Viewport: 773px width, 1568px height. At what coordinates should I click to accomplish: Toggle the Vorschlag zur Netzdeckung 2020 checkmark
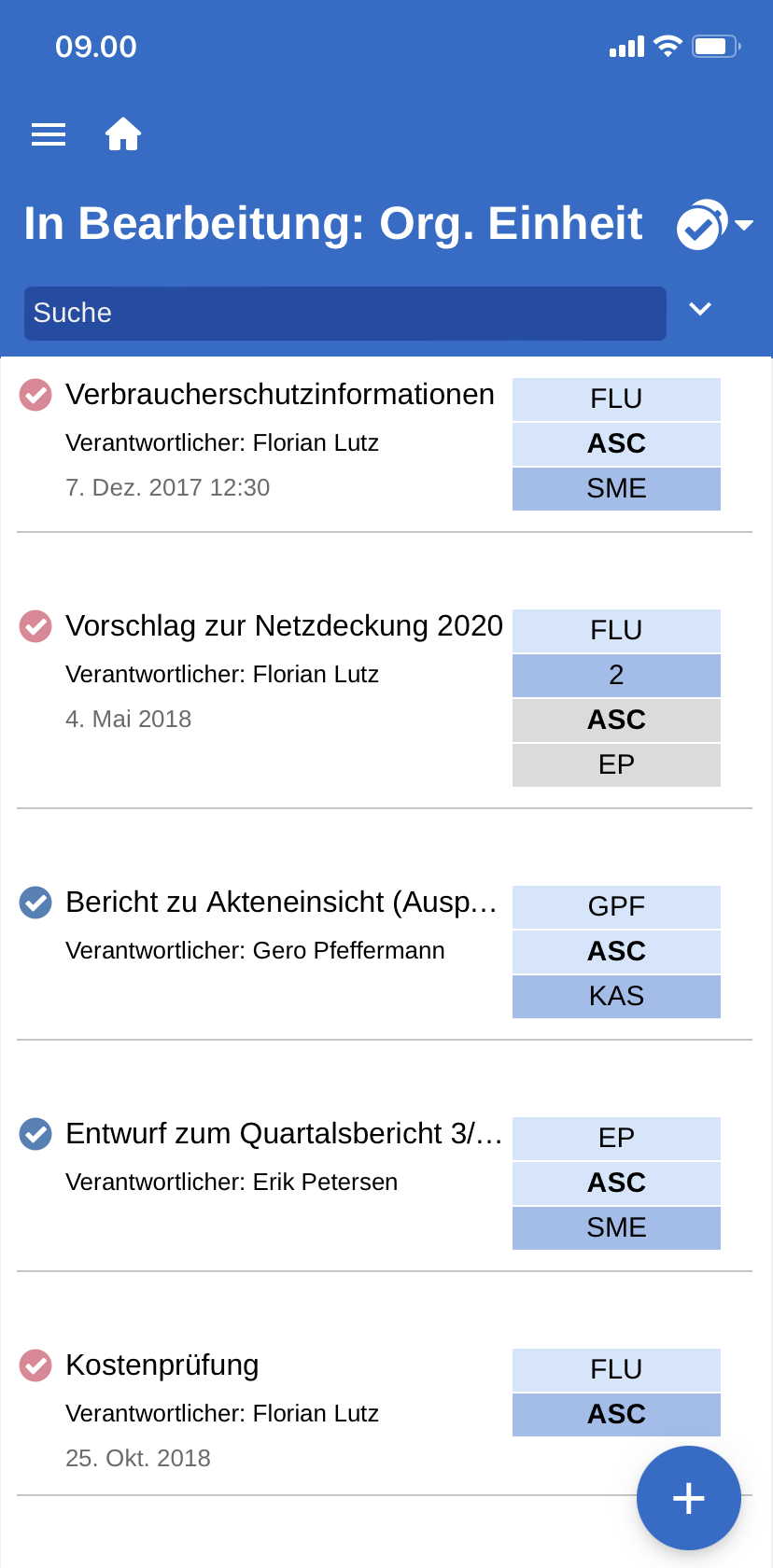[35, 626]
